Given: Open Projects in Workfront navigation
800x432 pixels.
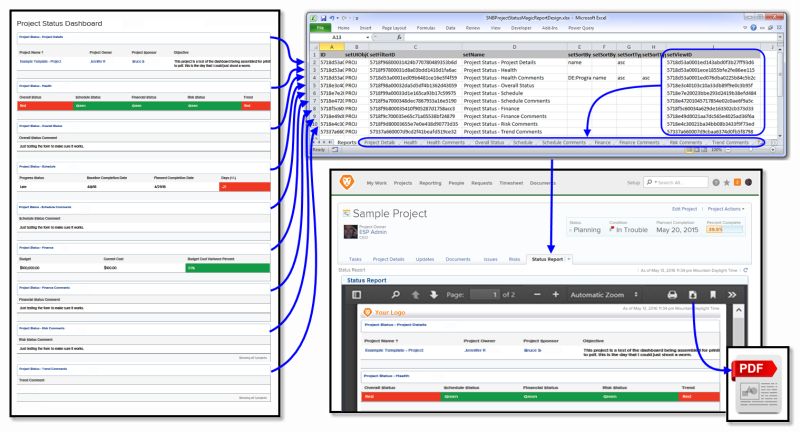Looking at the screenshot, I should (x=403, y=183).
